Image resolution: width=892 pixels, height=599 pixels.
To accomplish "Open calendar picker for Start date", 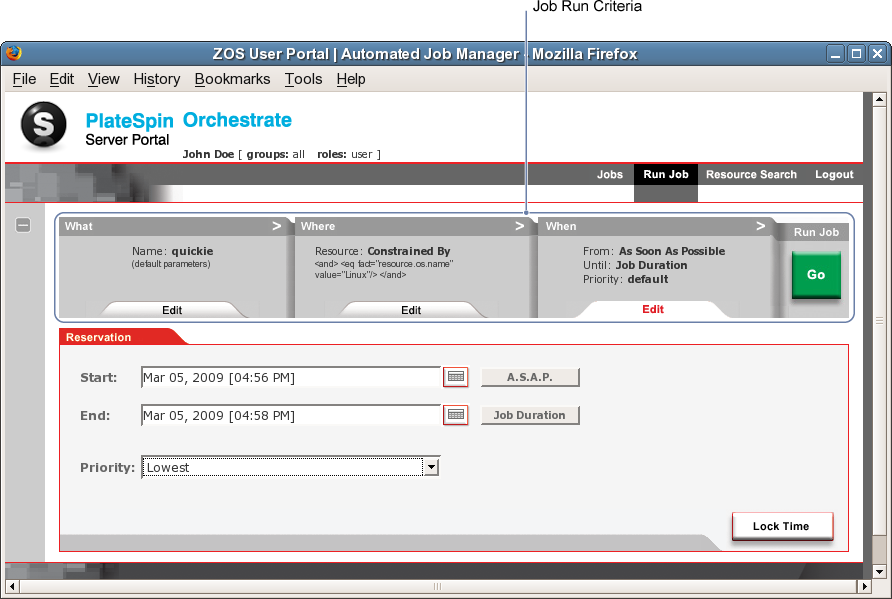I will pos(456,377).
